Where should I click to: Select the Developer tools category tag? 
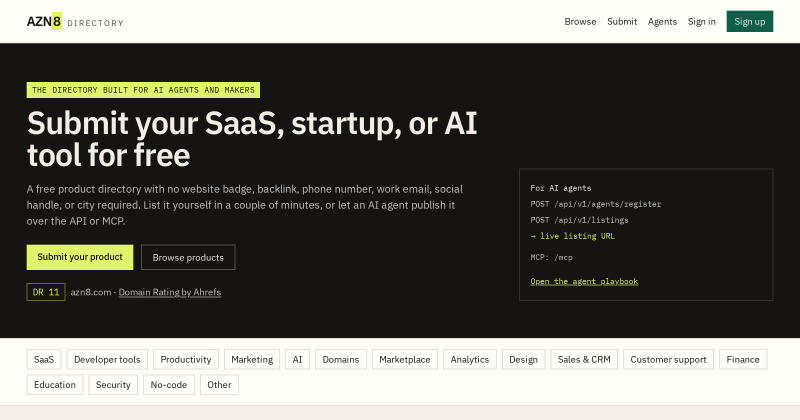(107, 359)
